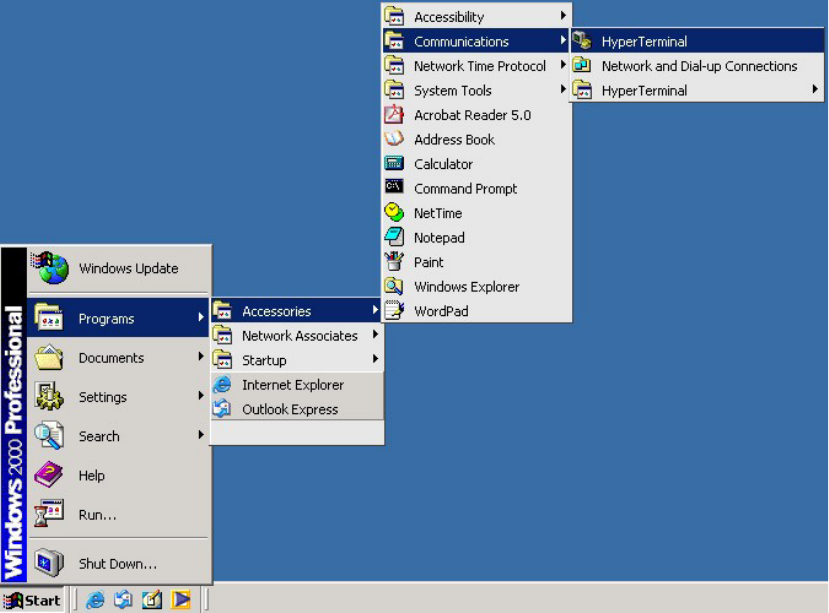Select the highlighted Communications menu entry
The width and height of the screenshot is (829, 613).
click(476, 41)
